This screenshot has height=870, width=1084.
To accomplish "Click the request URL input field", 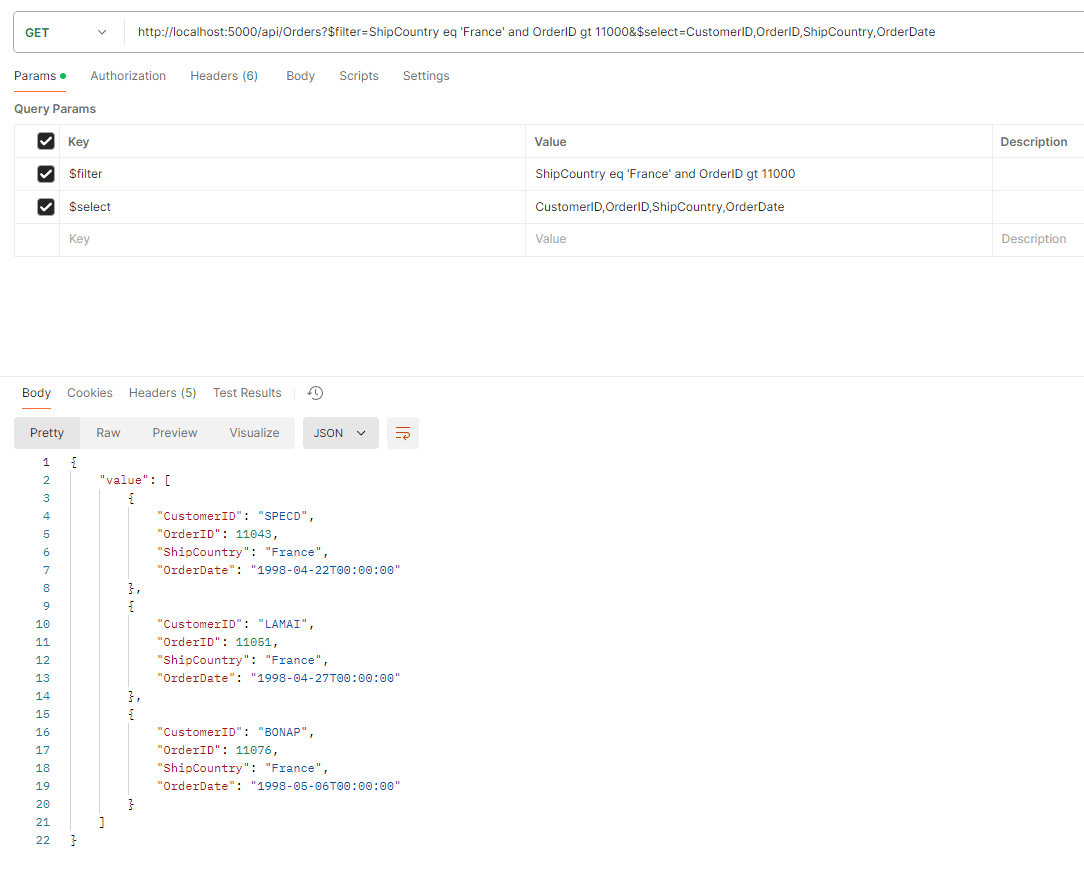I will [x=600, y=33].
